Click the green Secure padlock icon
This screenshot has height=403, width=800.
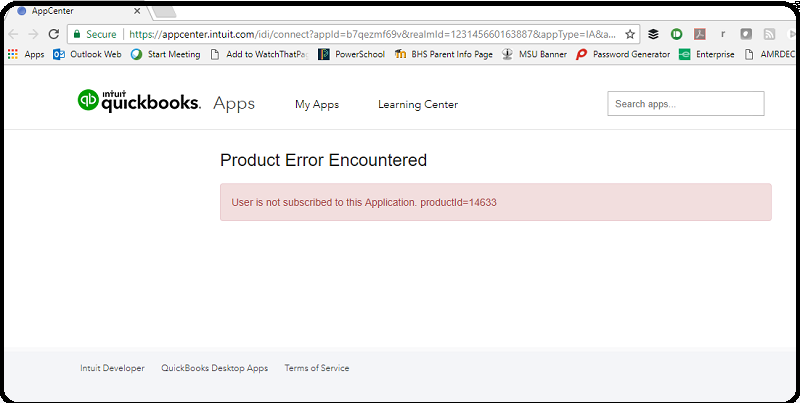tap(77, 34)
